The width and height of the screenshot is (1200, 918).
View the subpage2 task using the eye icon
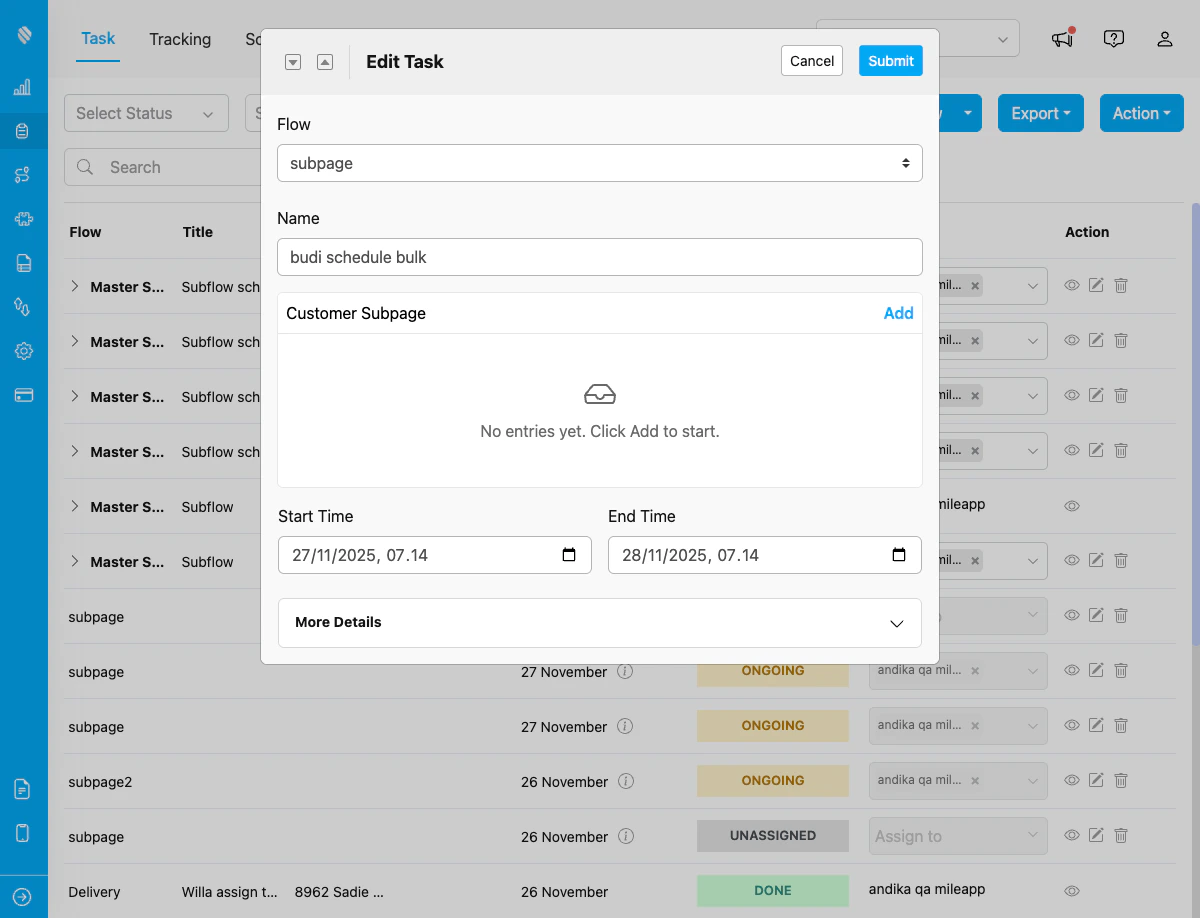click(x=1072, y=781)
